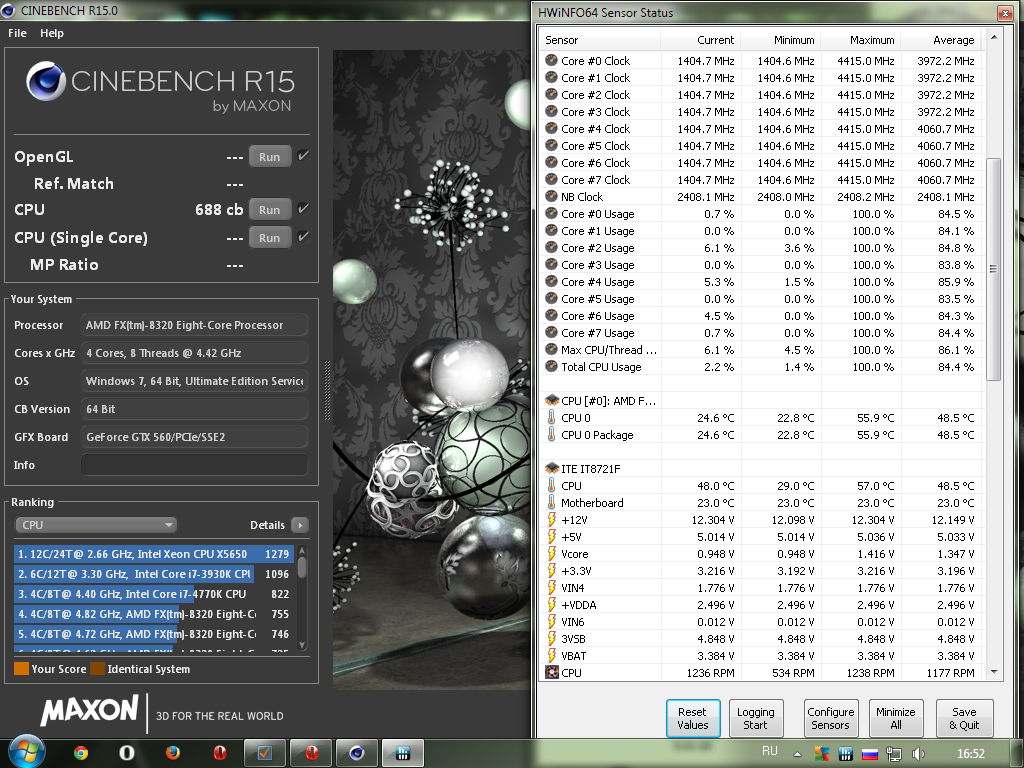Image resolution: width=1024 pixels, height=768 pixels.
Task: Click the Vcore voltage lightning icon
Action: (552, 553)
